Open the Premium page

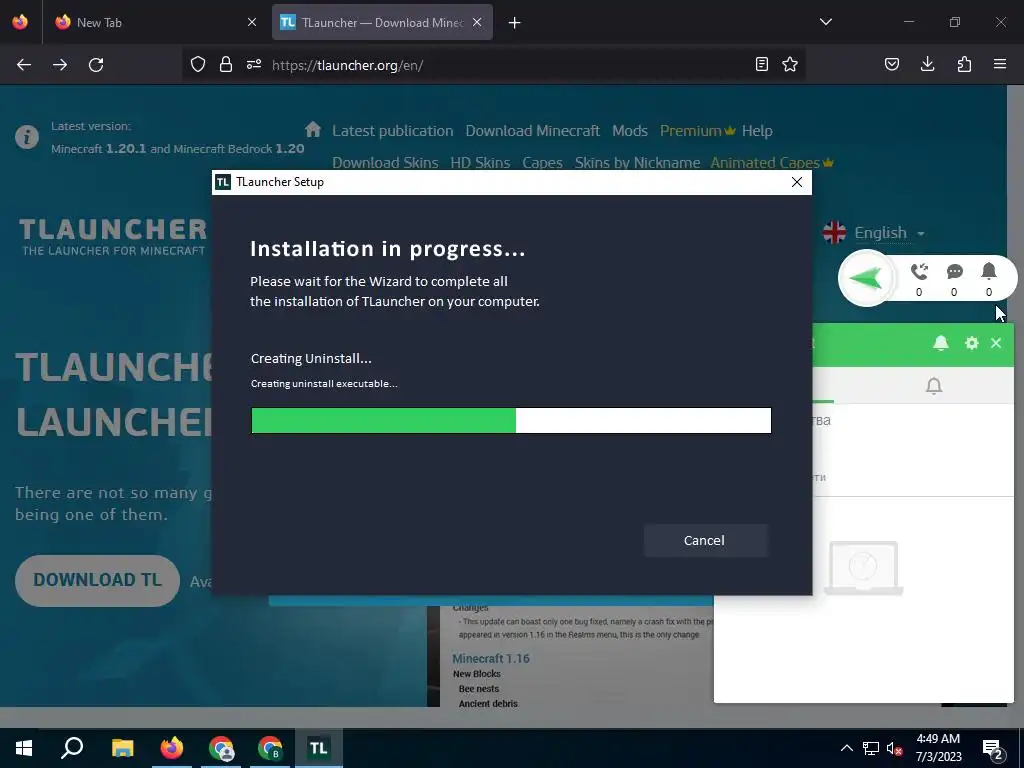[x=697, y=131]
